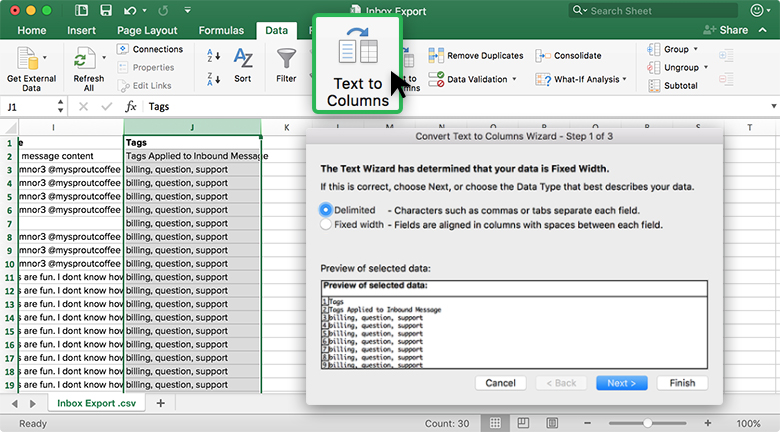Open the Customize Quick Access Toolbar dropdown

pyautogui.click(x=188, y=10)
